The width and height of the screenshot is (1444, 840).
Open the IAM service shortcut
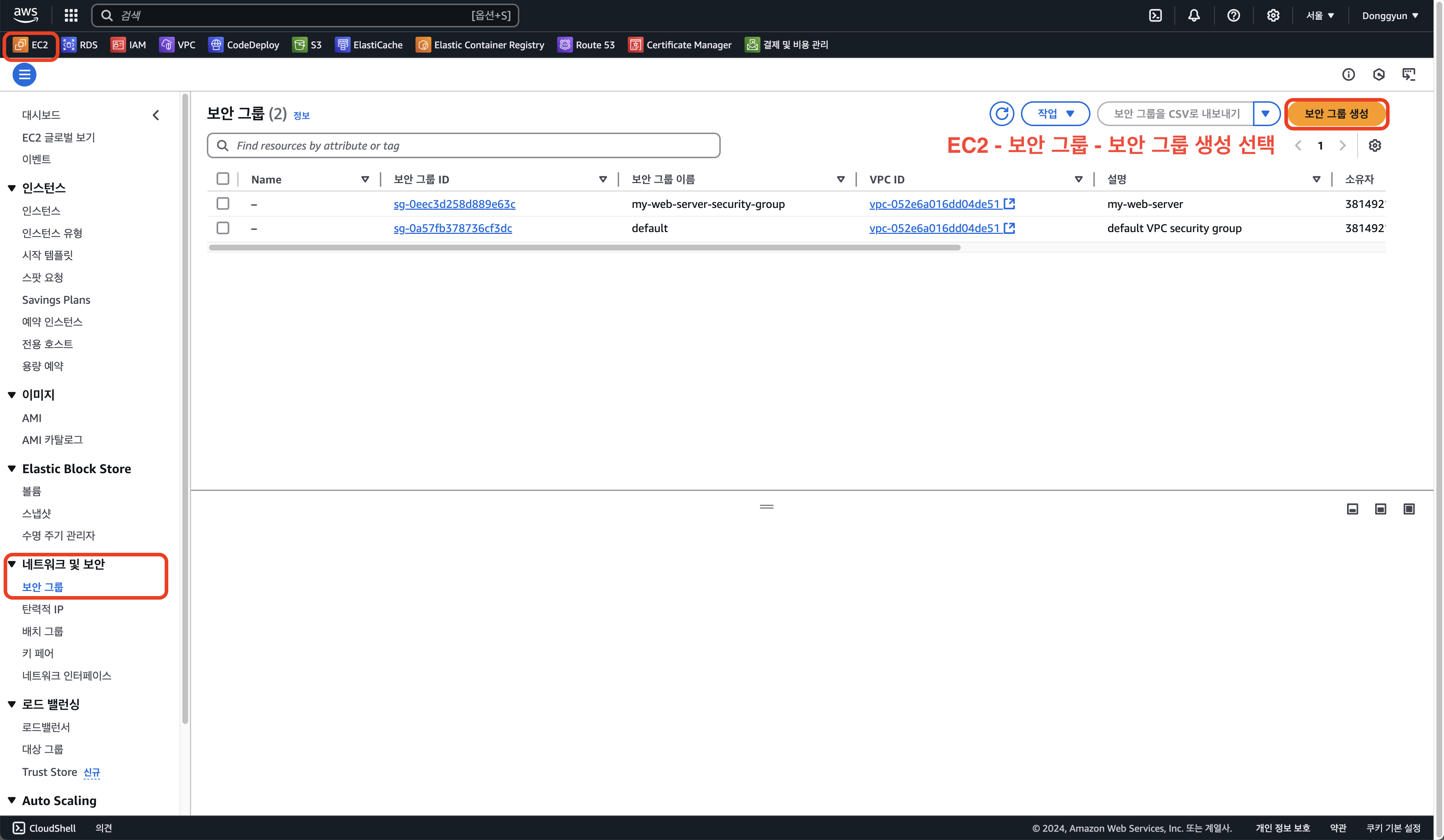click(x=128, y=45)
